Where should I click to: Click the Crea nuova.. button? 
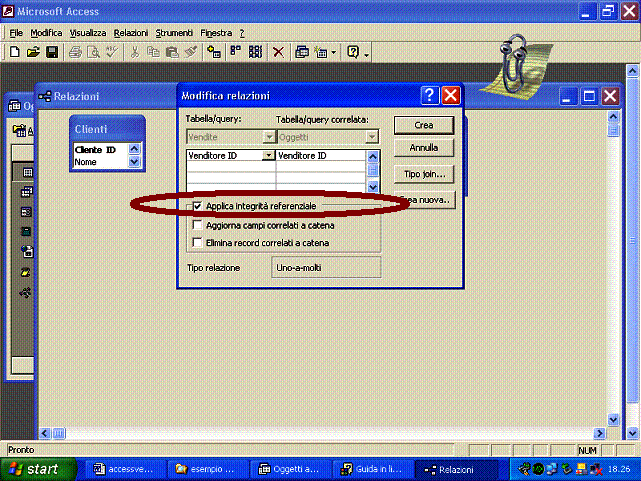pyautogui.click(x=425, y=200)
